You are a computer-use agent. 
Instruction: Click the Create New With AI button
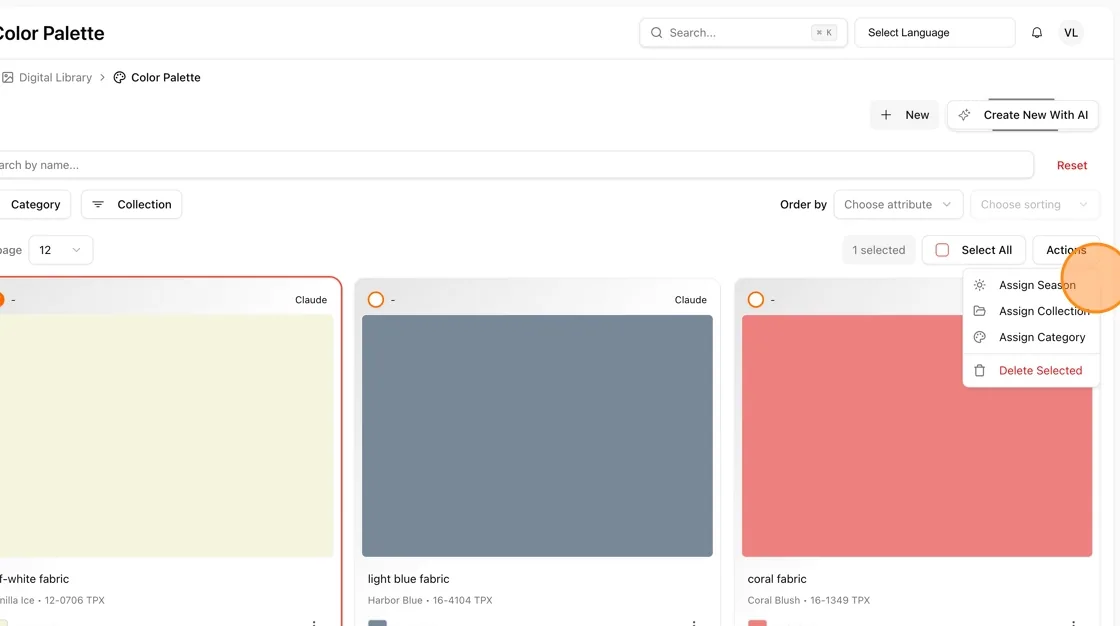pos(1023,115)
